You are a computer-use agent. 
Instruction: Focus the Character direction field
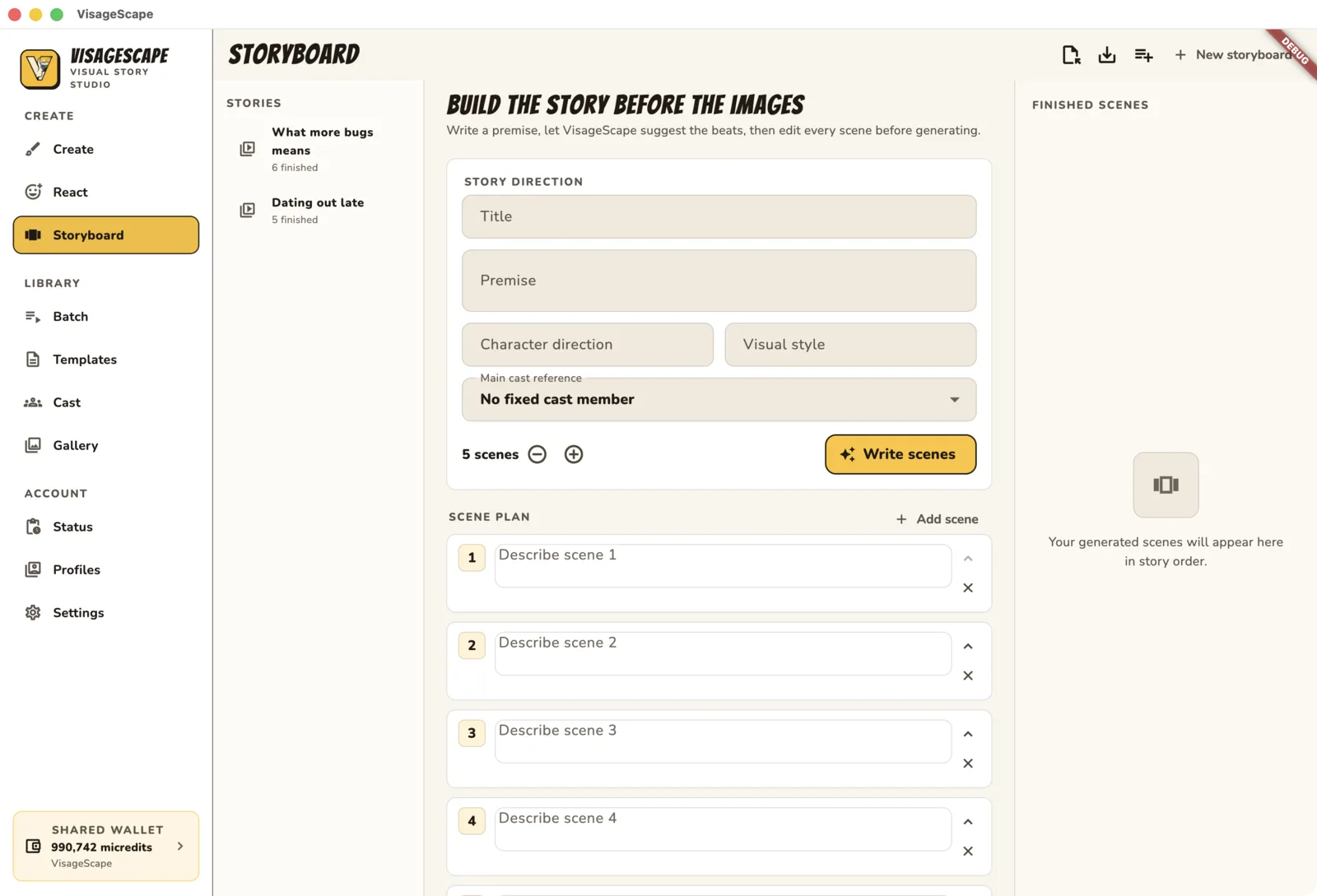[588, 345]
